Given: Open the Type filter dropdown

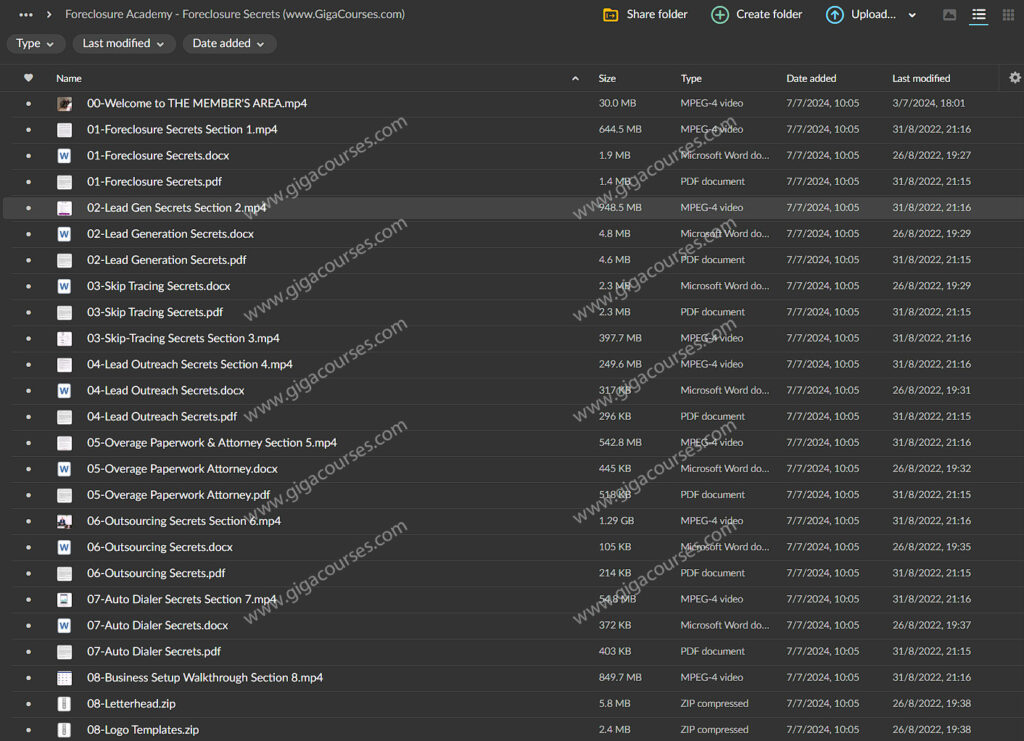Looking at the screenshot, I should [x=35, y=43].
